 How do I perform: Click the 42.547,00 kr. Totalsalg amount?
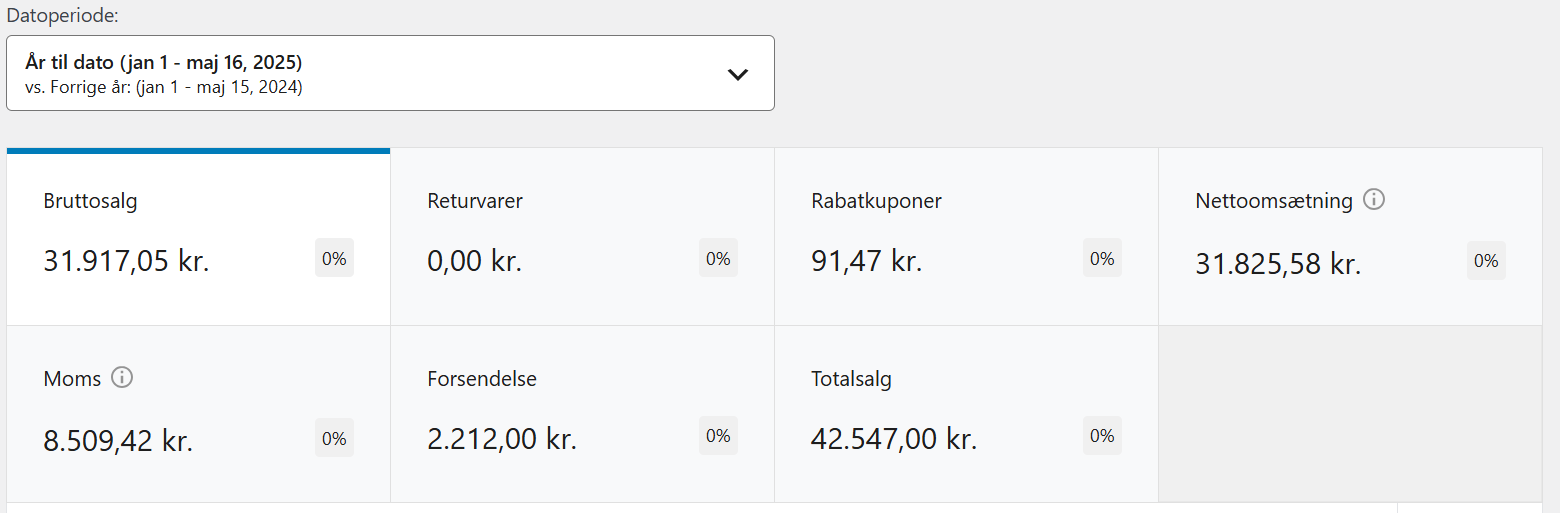[x=894, y=439]
